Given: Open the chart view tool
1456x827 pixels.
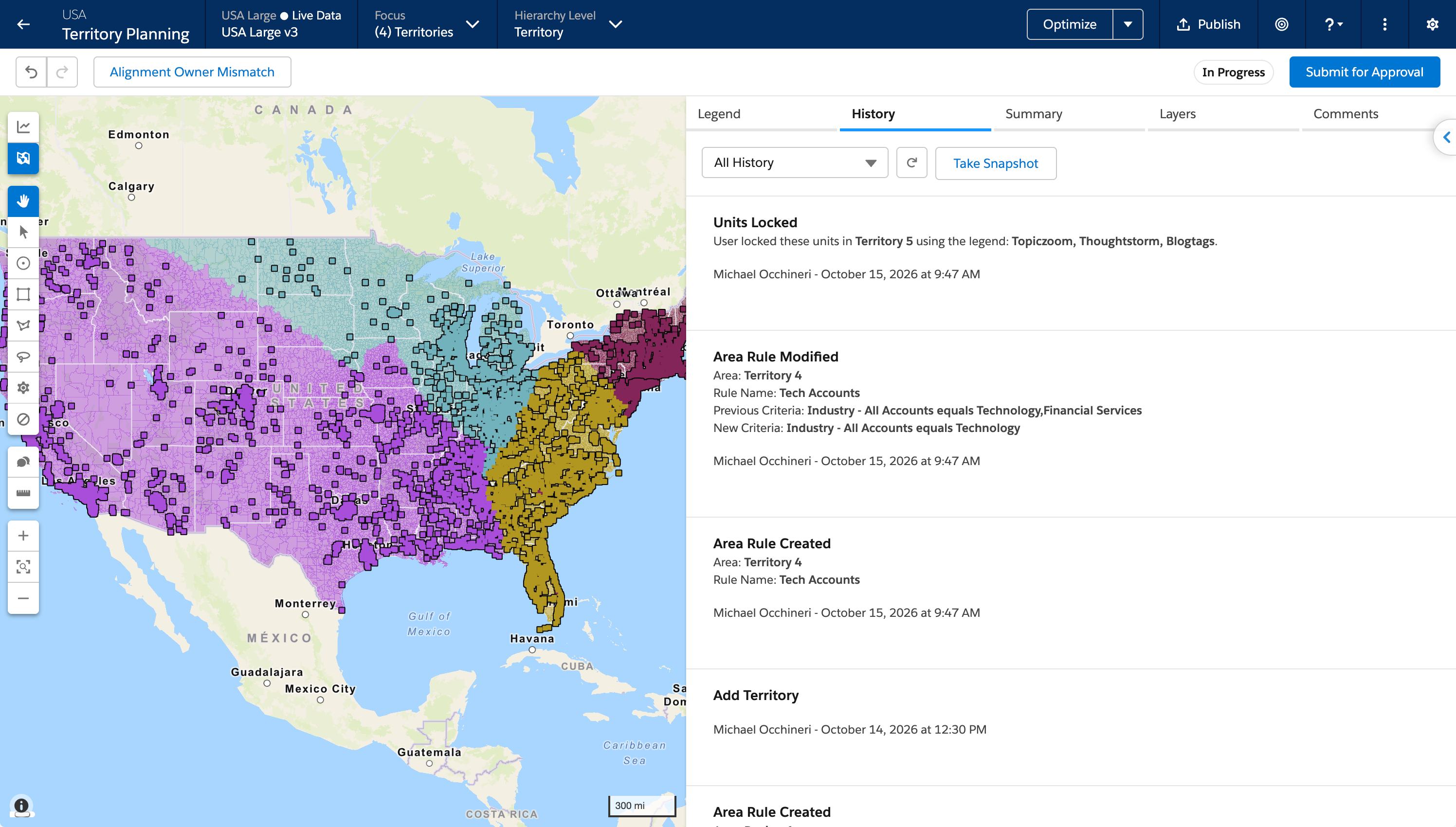Looking at the screenshot, I should pos(23,126).
